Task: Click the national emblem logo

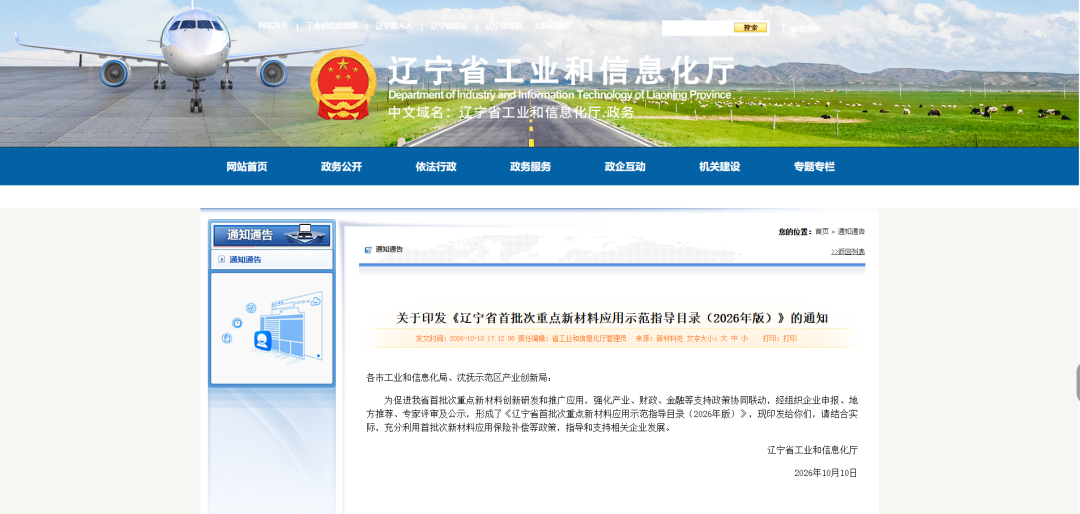Action: 343,85
